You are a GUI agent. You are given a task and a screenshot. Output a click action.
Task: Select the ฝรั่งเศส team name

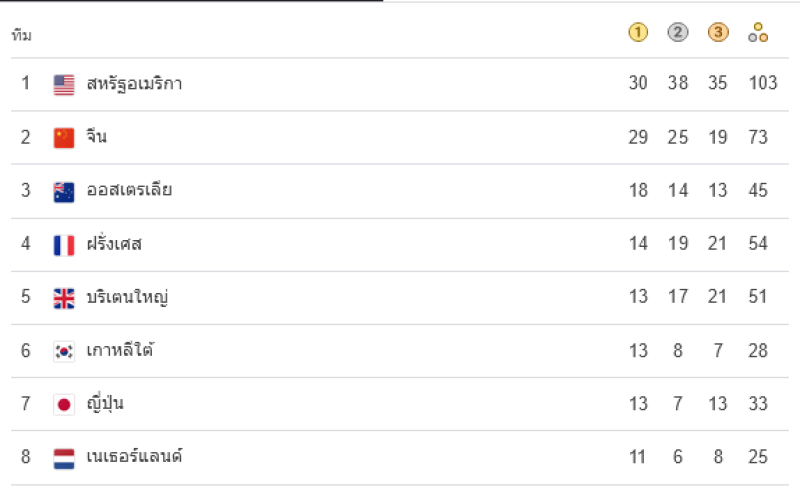coord(114,243)
